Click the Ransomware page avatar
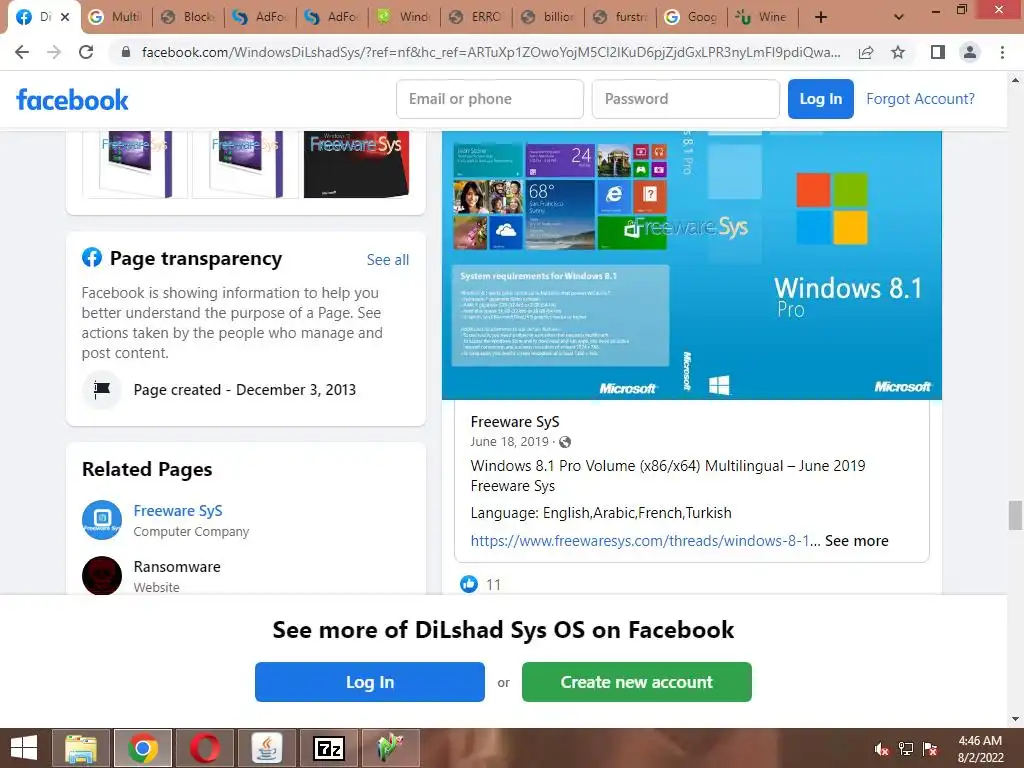This screenshot has width=1024, height=768. pyautogui.click(x=101, y=575)
